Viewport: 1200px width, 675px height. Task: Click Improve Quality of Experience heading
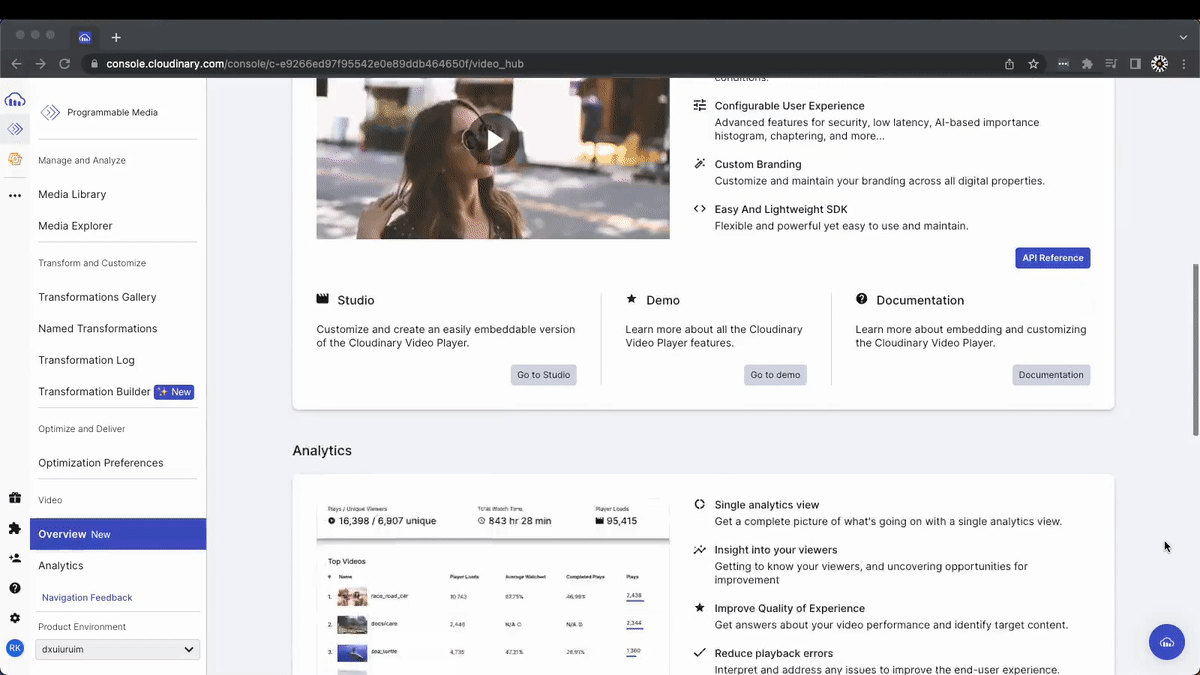pyautogui.click(x=789, y=608)
